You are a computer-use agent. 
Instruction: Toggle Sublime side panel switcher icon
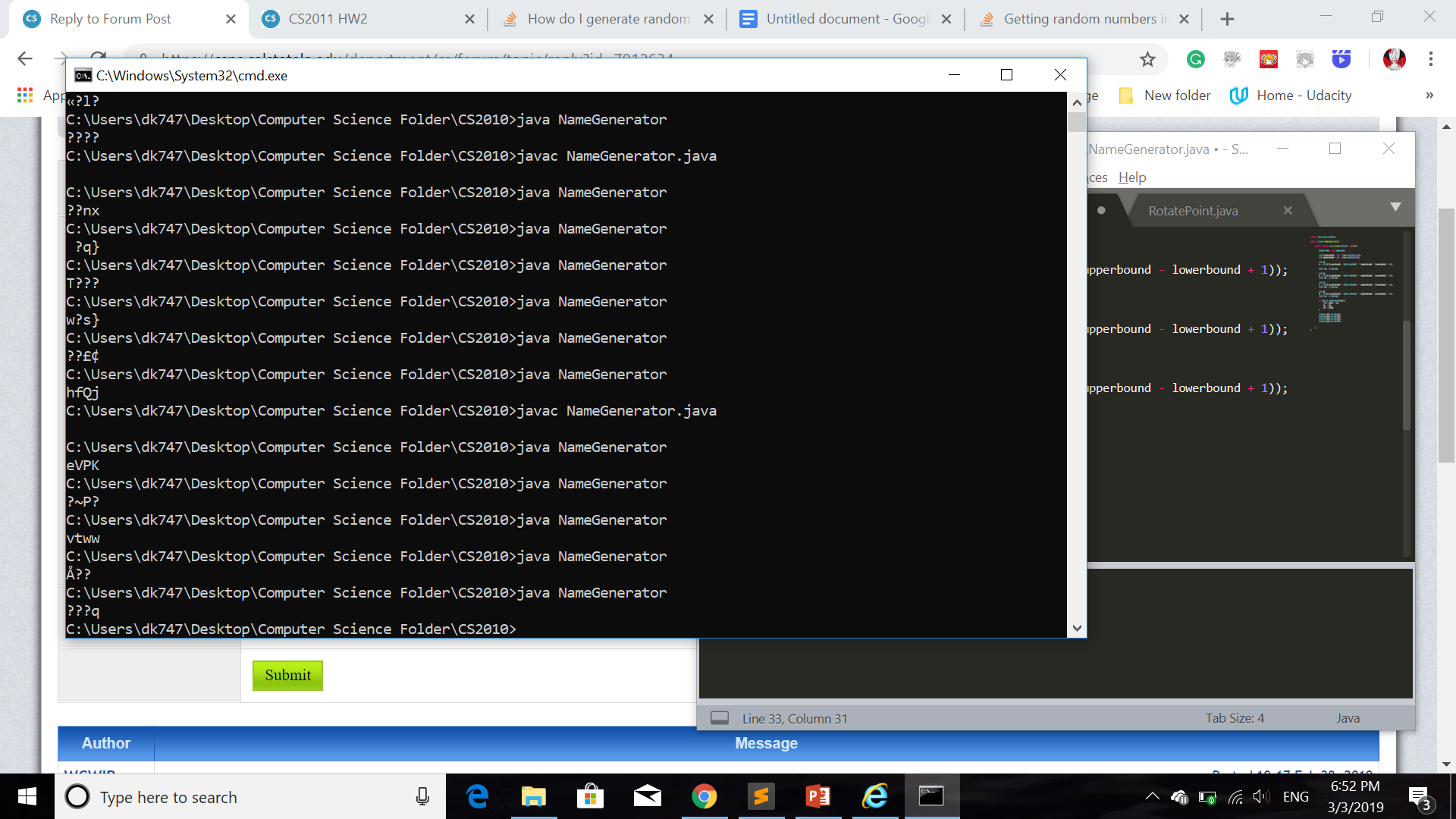(x=720, y=717)
